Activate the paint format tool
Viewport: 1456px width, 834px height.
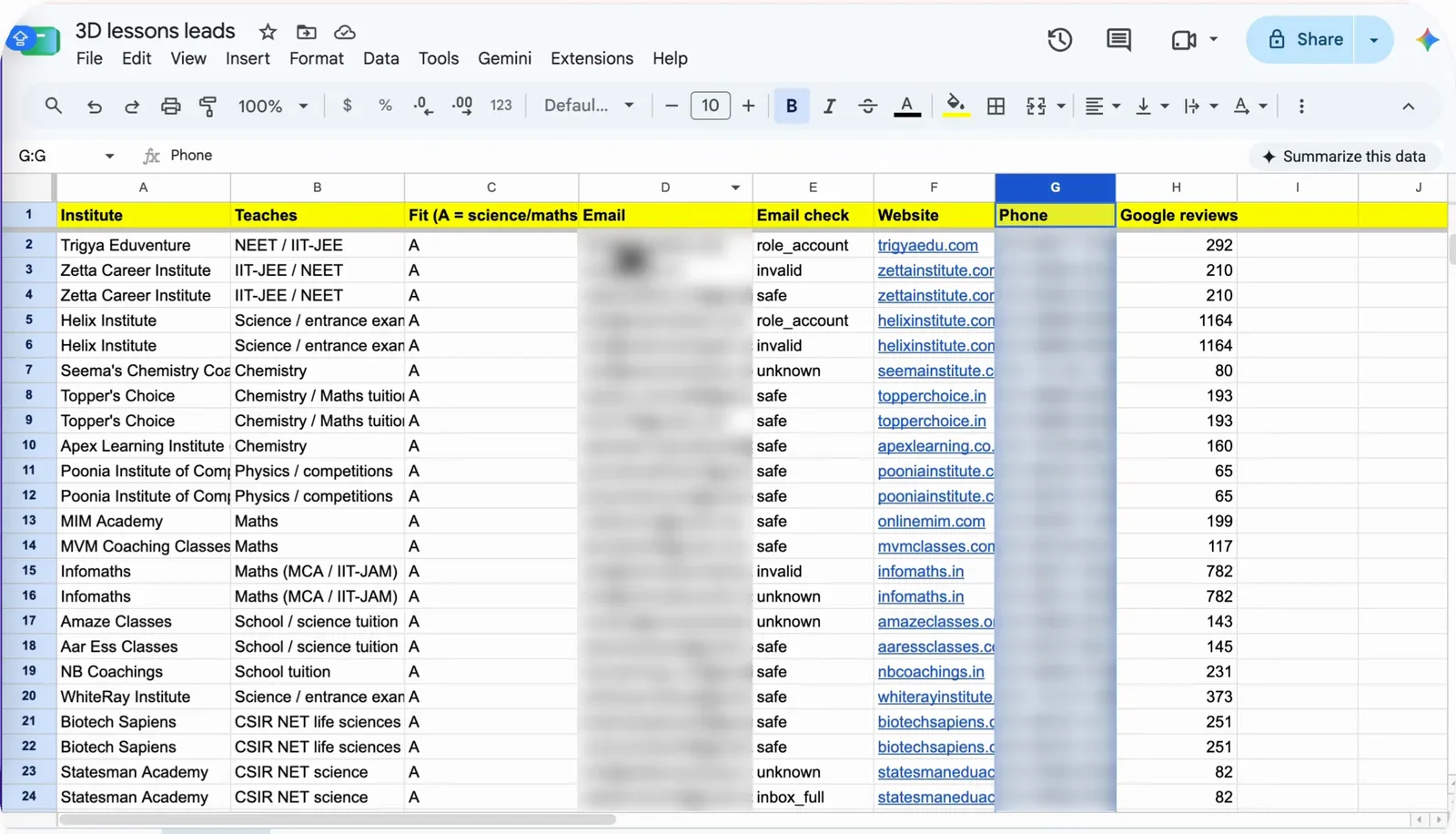pyautogui.click(x=208, y=106)
